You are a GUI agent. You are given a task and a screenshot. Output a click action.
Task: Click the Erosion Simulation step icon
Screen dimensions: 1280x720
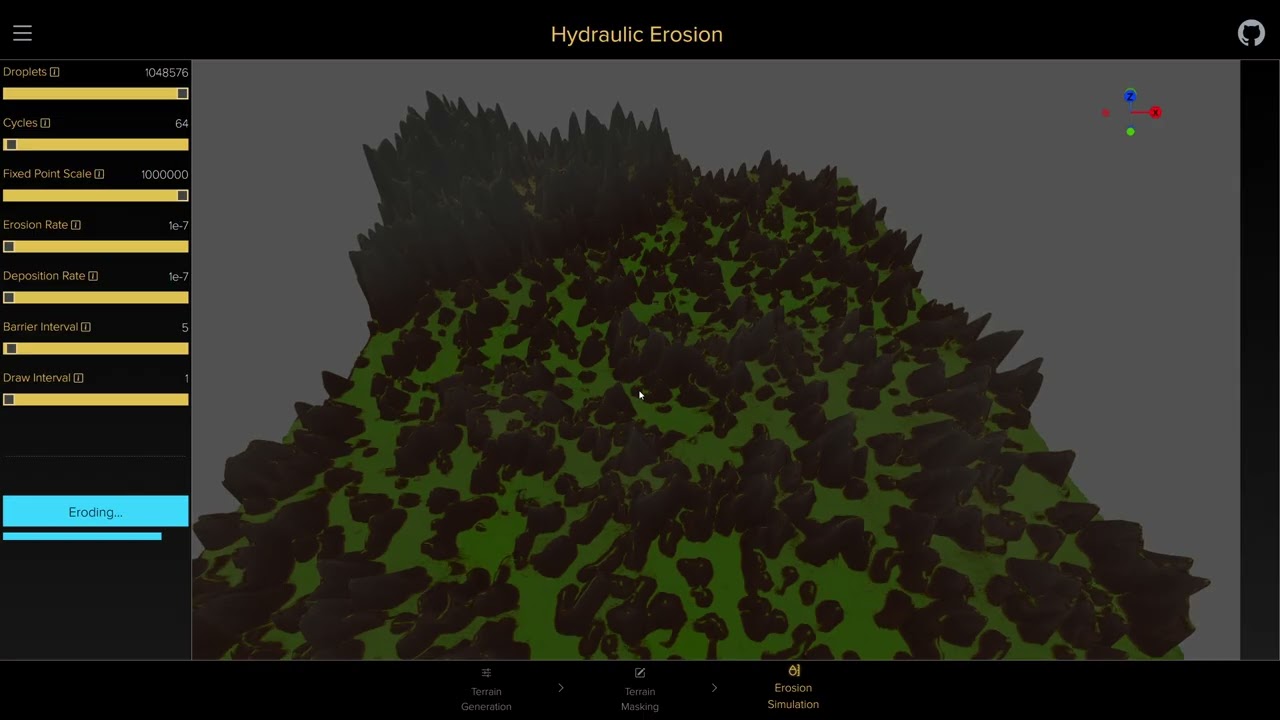point(794,670)
